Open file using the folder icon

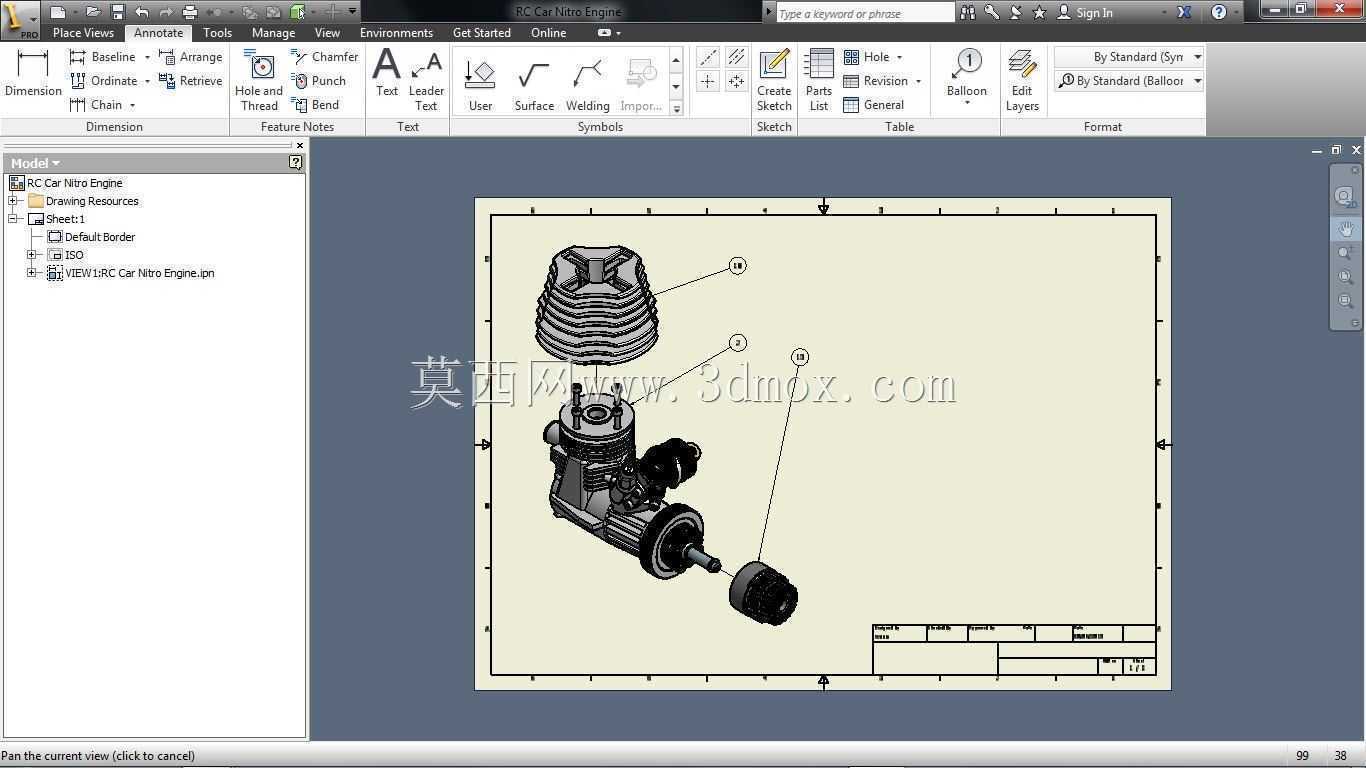point(93,12)
